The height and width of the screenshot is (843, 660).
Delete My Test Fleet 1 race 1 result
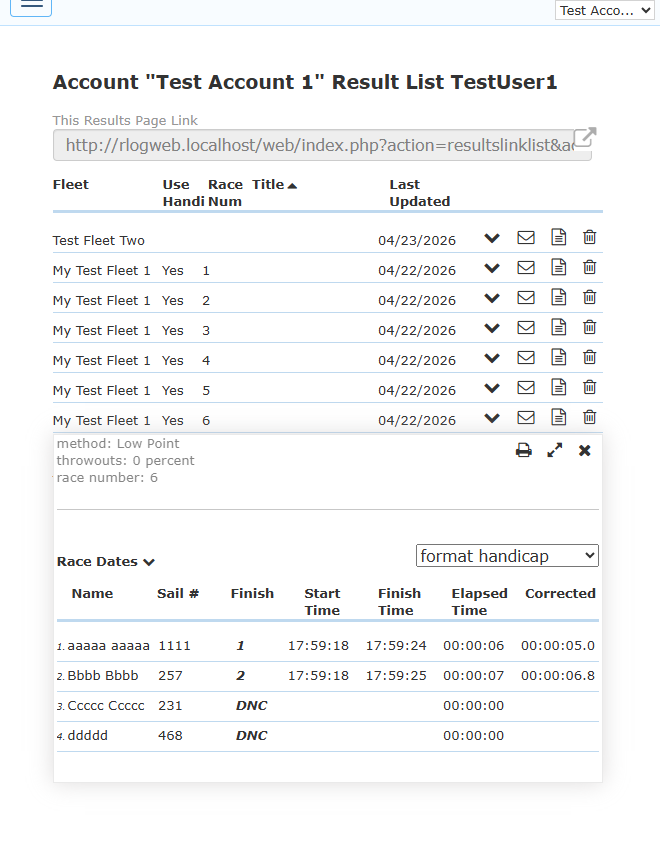pos(590,267)
